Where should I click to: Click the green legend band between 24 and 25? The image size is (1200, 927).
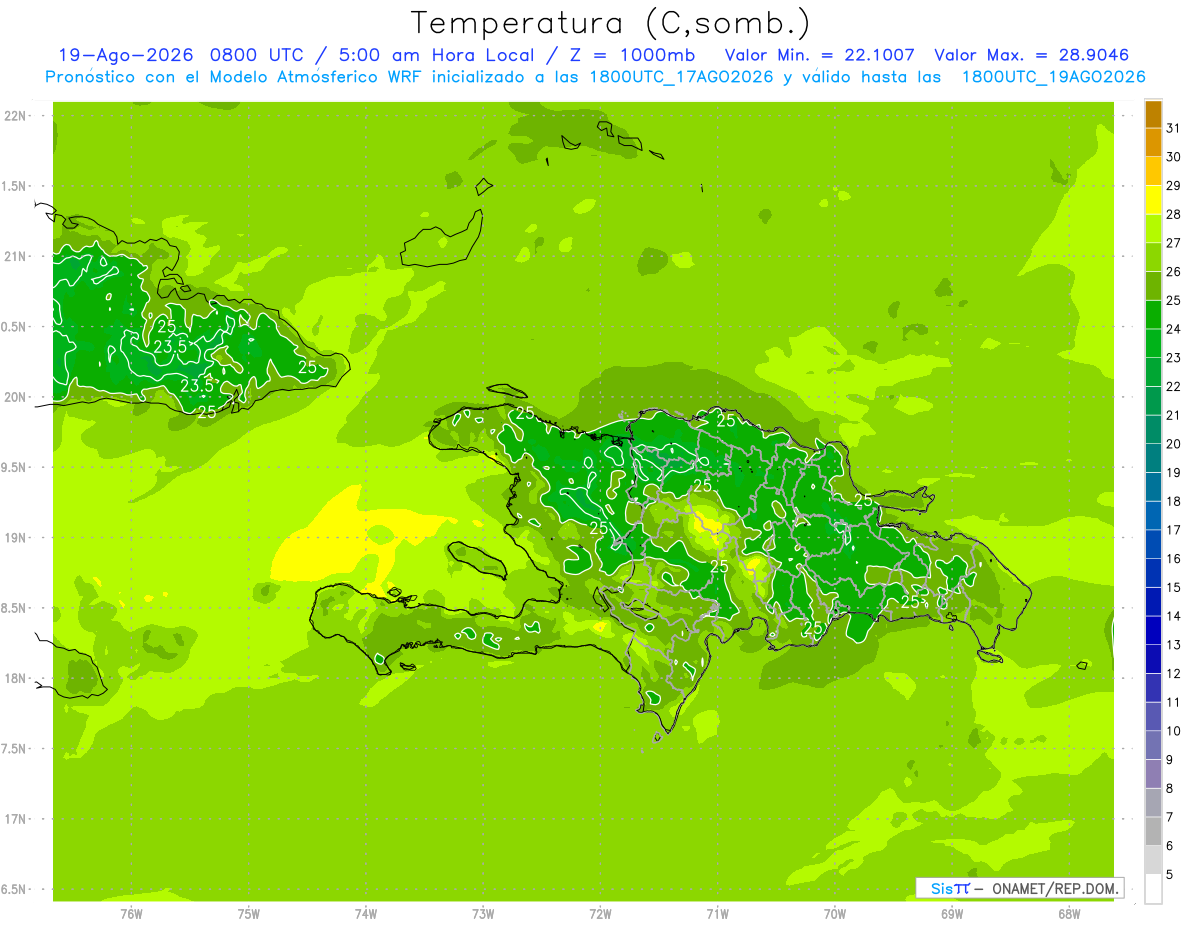pyautogui.click(x=1153, y=314)
